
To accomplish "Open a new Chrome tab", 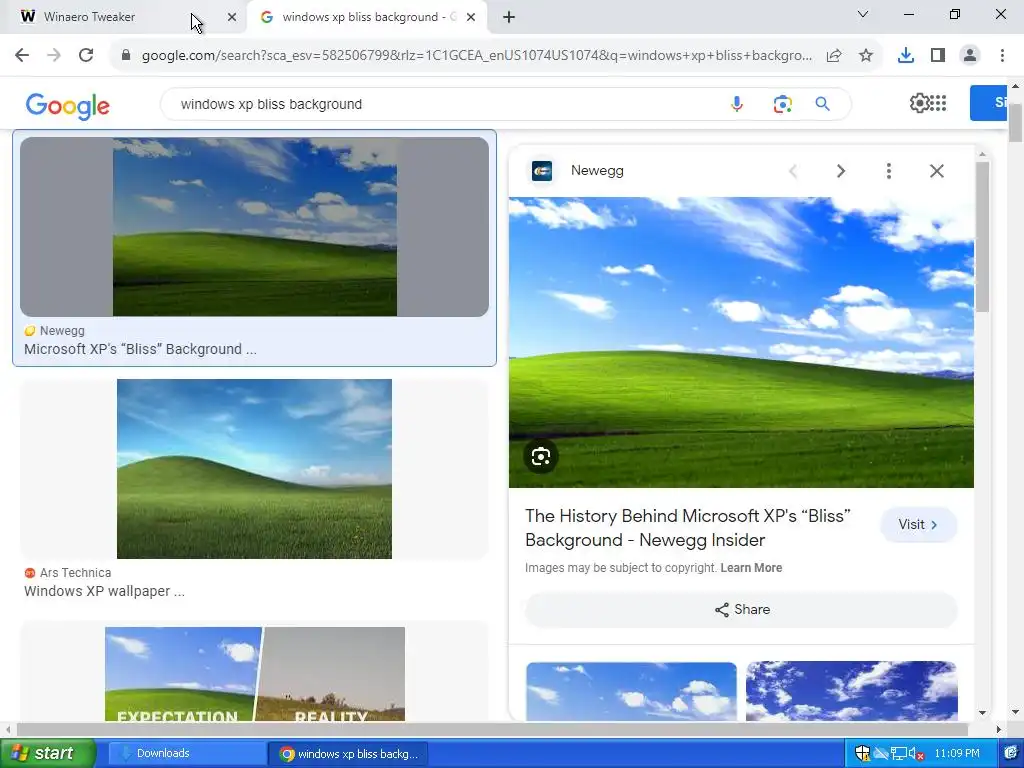I will click(x=509, y=17).
